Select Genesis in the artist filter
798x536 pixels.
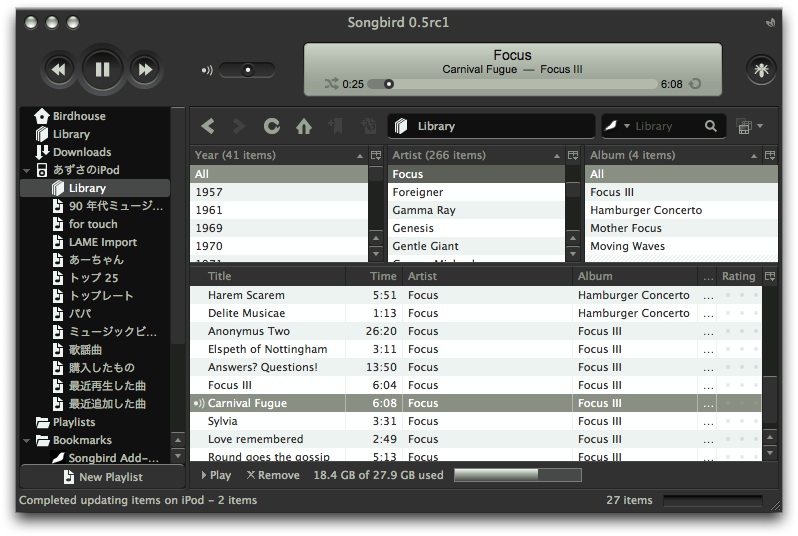(476, 228)
